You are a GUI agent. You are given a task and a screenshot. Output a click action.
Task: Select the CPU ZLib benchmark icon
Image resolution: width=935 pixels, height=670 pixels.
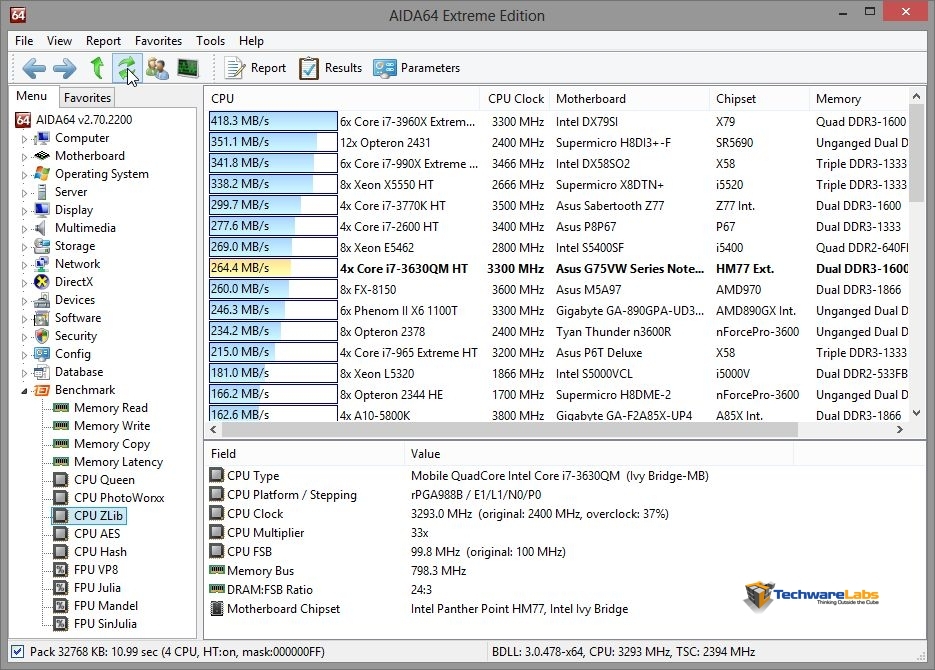point(61,516)
